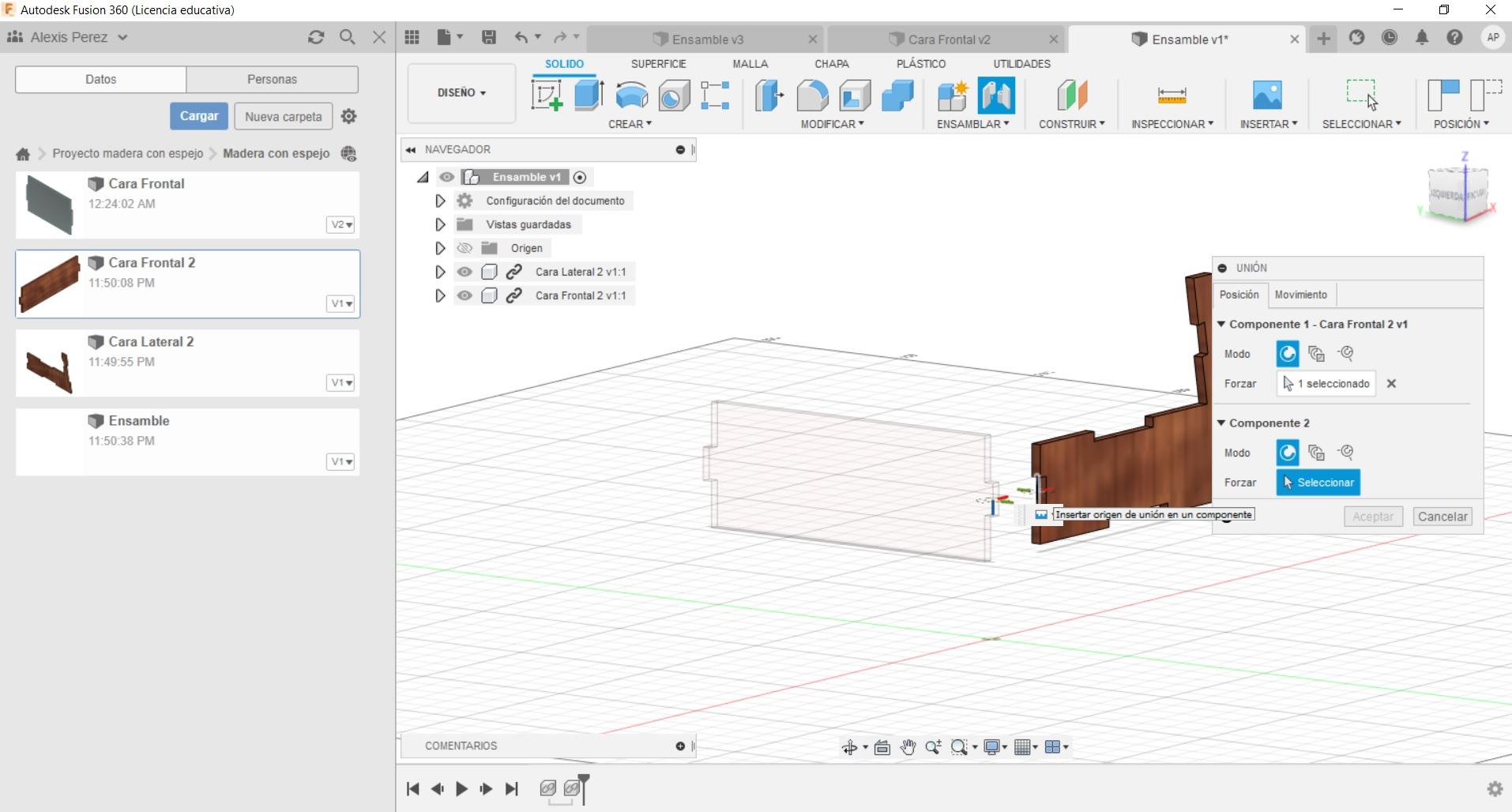
Task: Expand the Vistas guardadas tree node
Action: pos(440,224)
